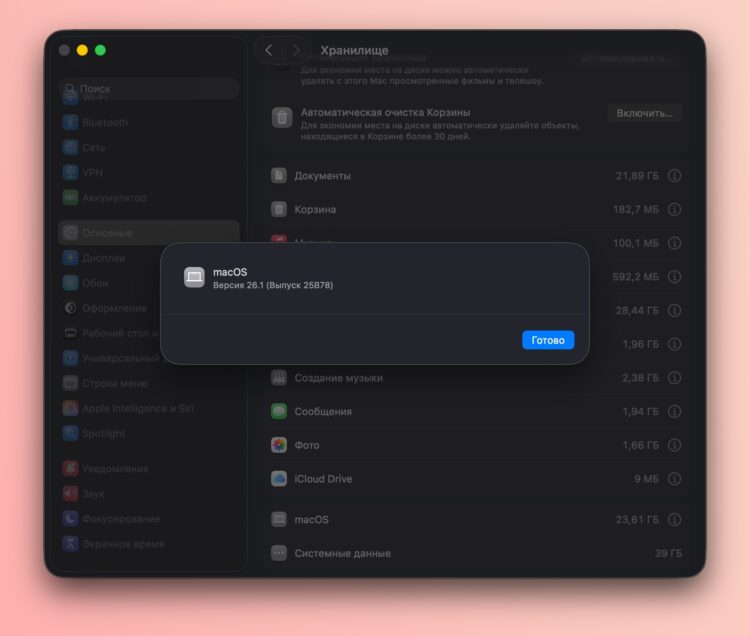This screenshot has height=636, width=750.
Task: Click the Оформление sidebar icon
Action: click(70, 308)
